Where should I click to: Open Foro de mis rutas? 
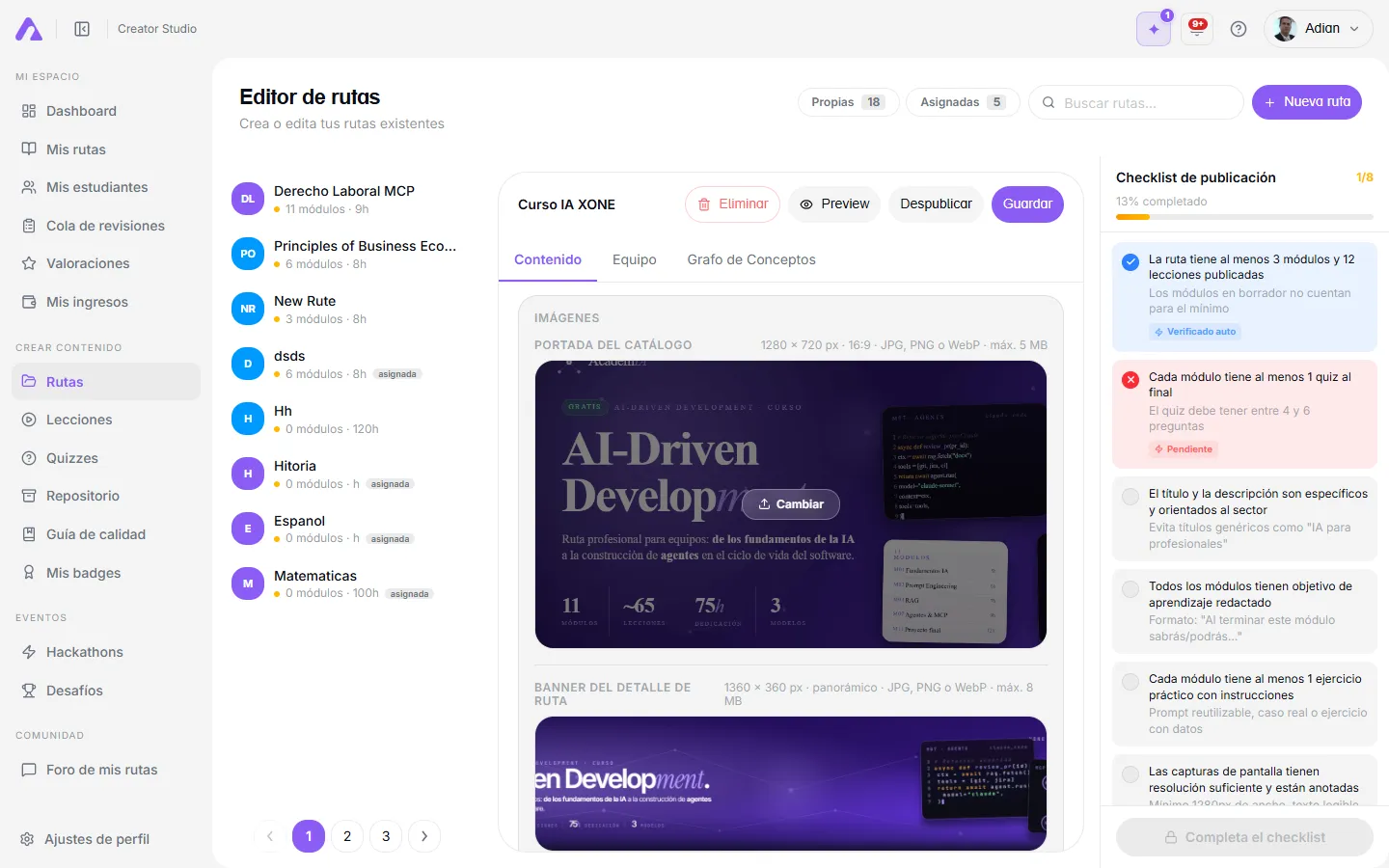[106, 770]
